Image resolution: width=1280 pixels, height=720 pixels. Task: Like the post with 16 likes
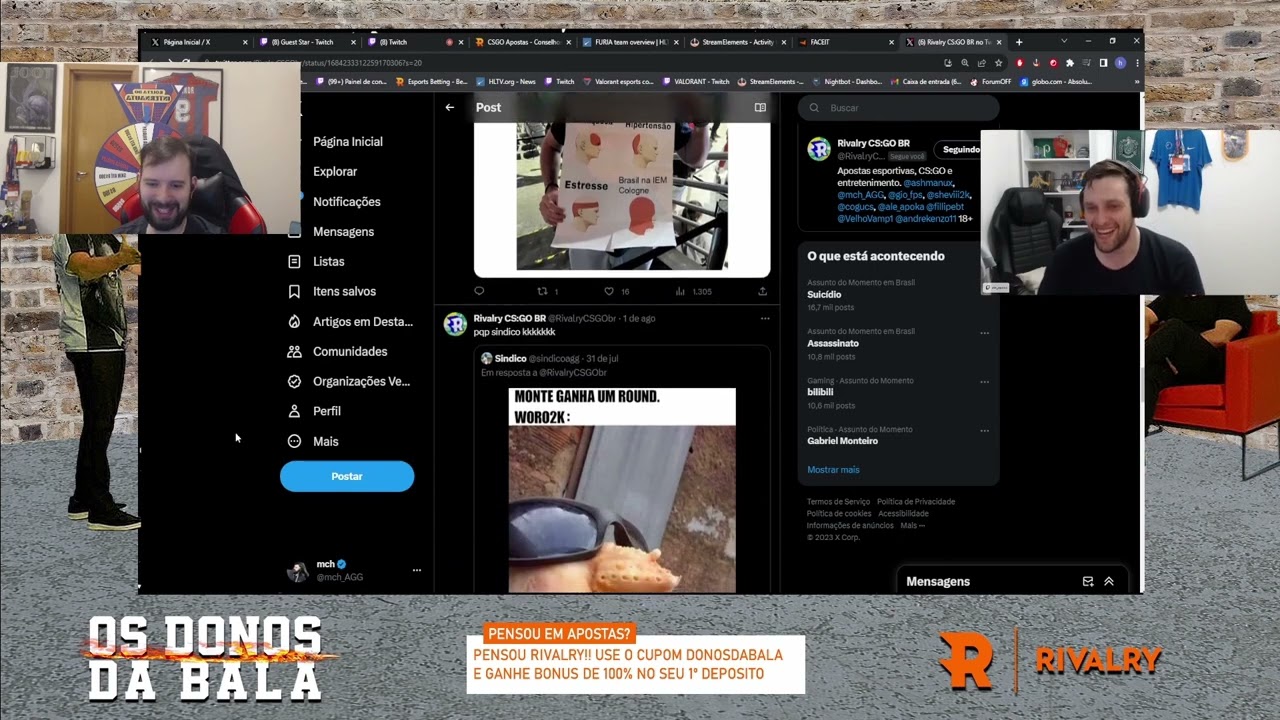(609, 291)
